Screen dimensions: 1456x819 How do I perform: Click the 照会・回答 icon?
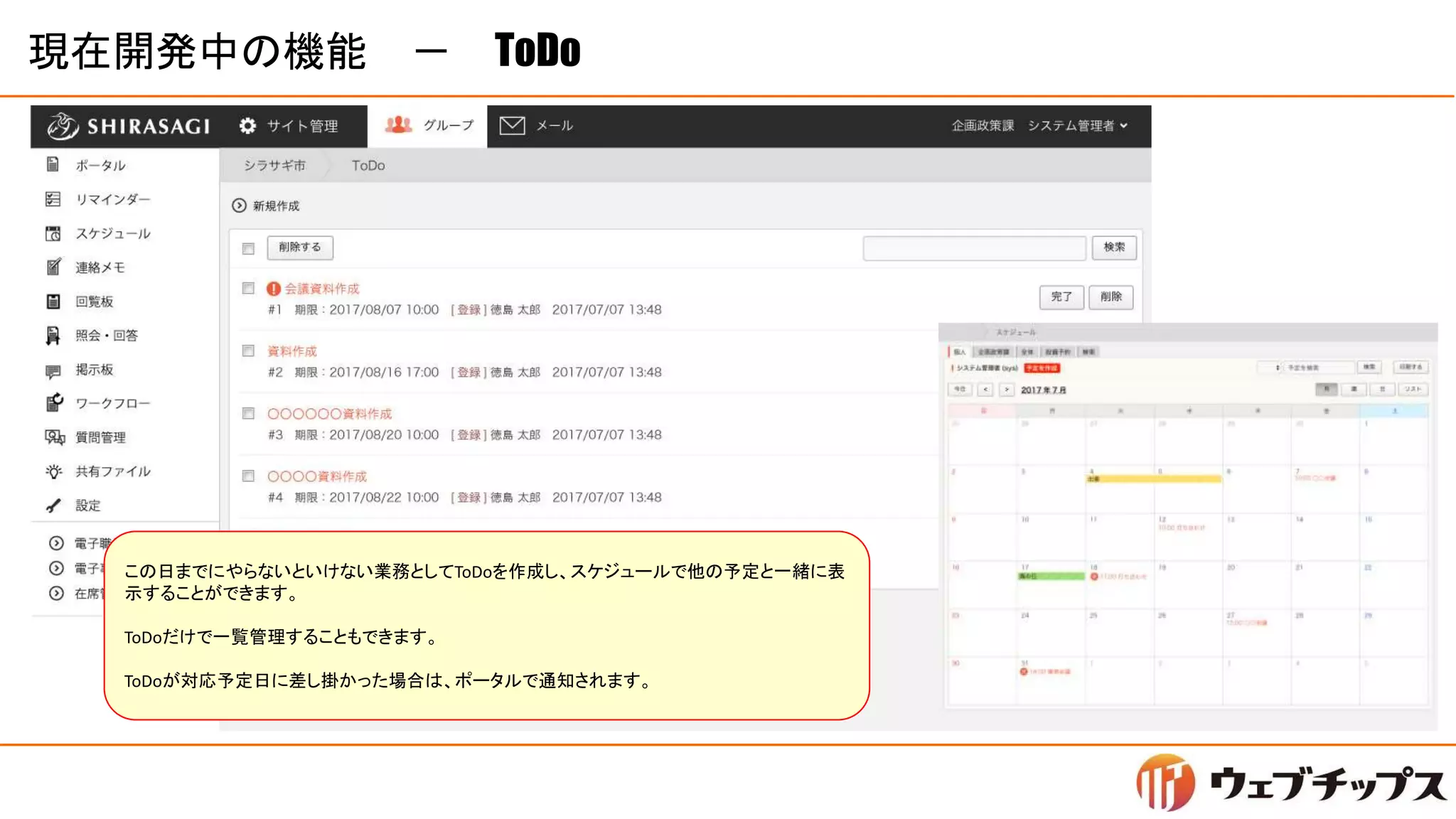(53, 336)
